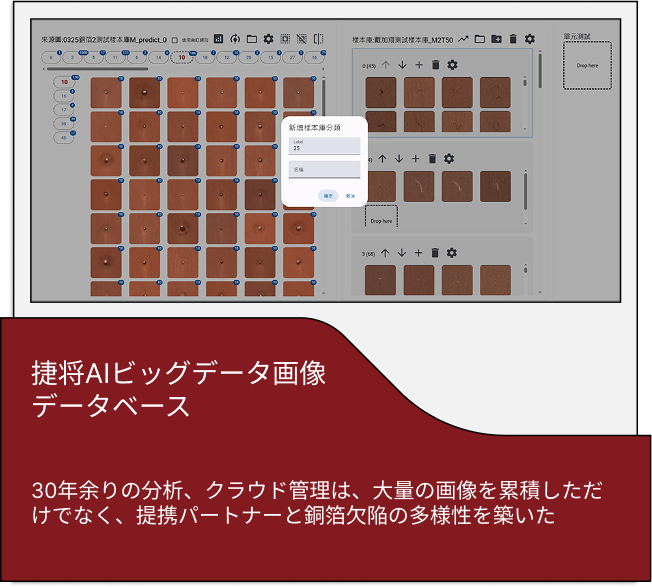Image resolution: width=652 pixels, height=587 pixels.
Task: Open settings gear for category 3 (68)
Action: coord(449,253)
